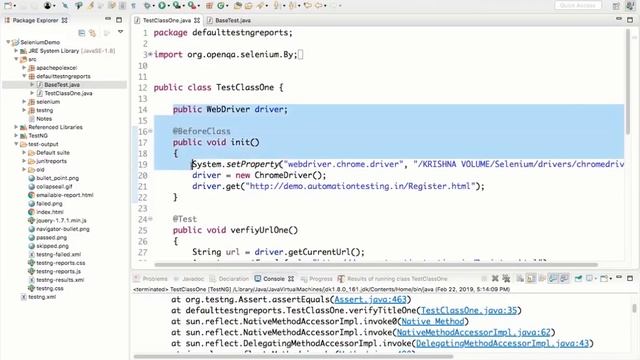Click the New Java Class green icon
Viewport: 640px width, 360px height.
[221, 5]
